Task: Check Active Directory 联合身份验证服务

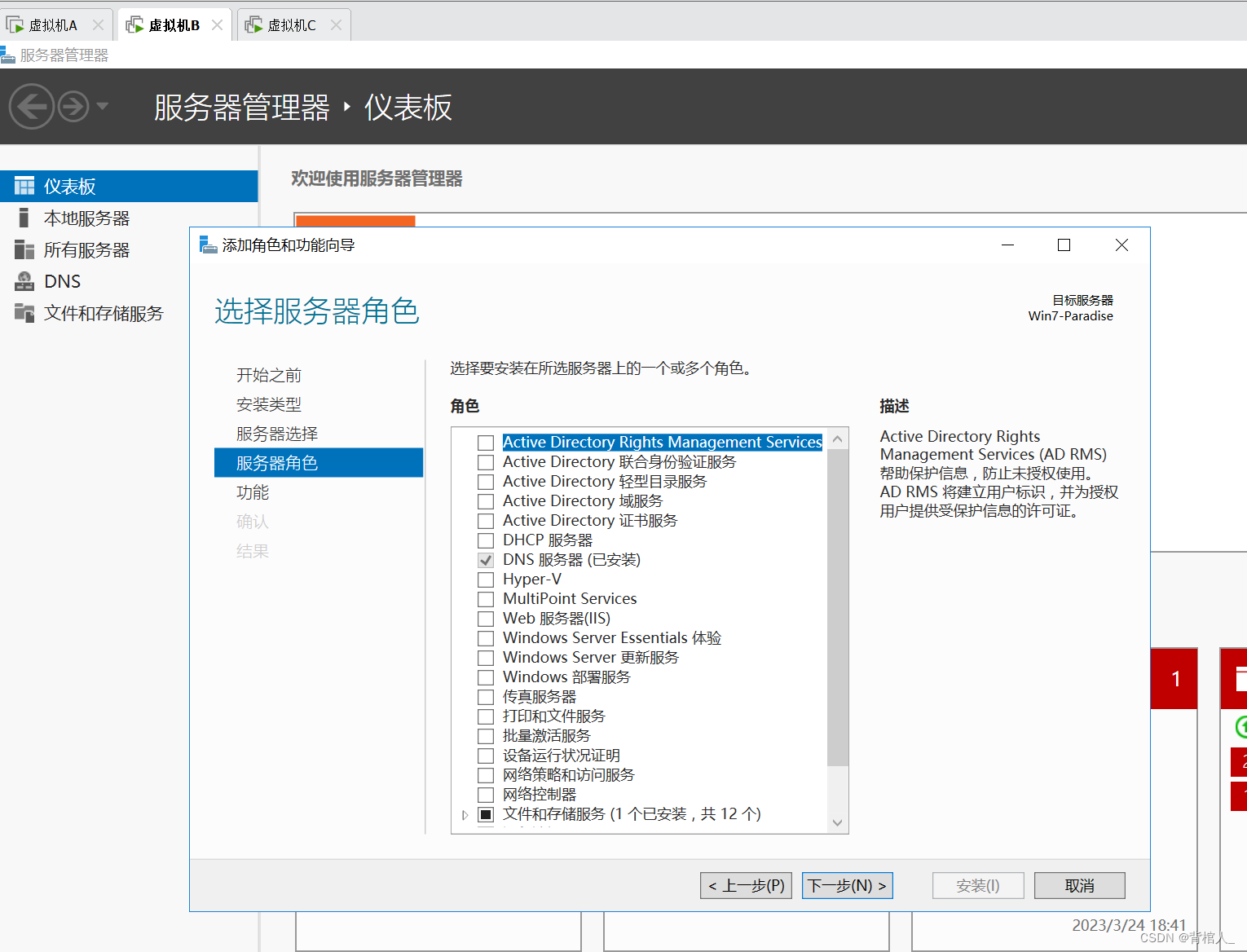Action: click(486, 462)
